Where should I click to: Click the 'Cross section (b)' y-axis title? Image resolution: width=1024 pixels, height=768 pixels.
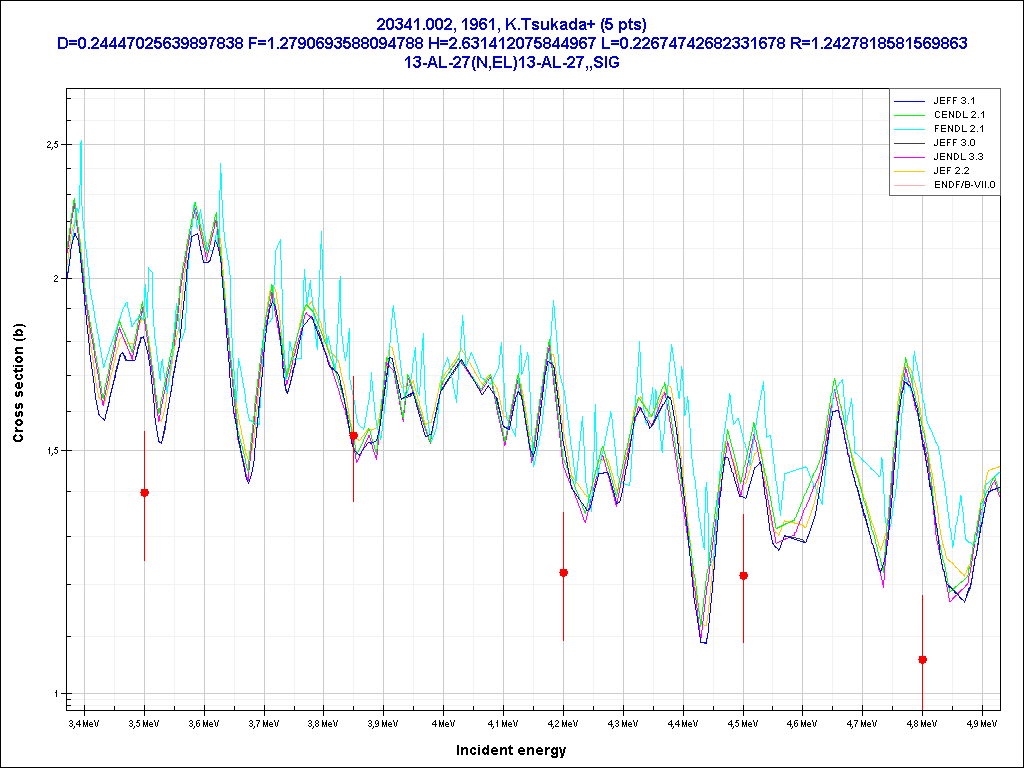tap(18, 383)
